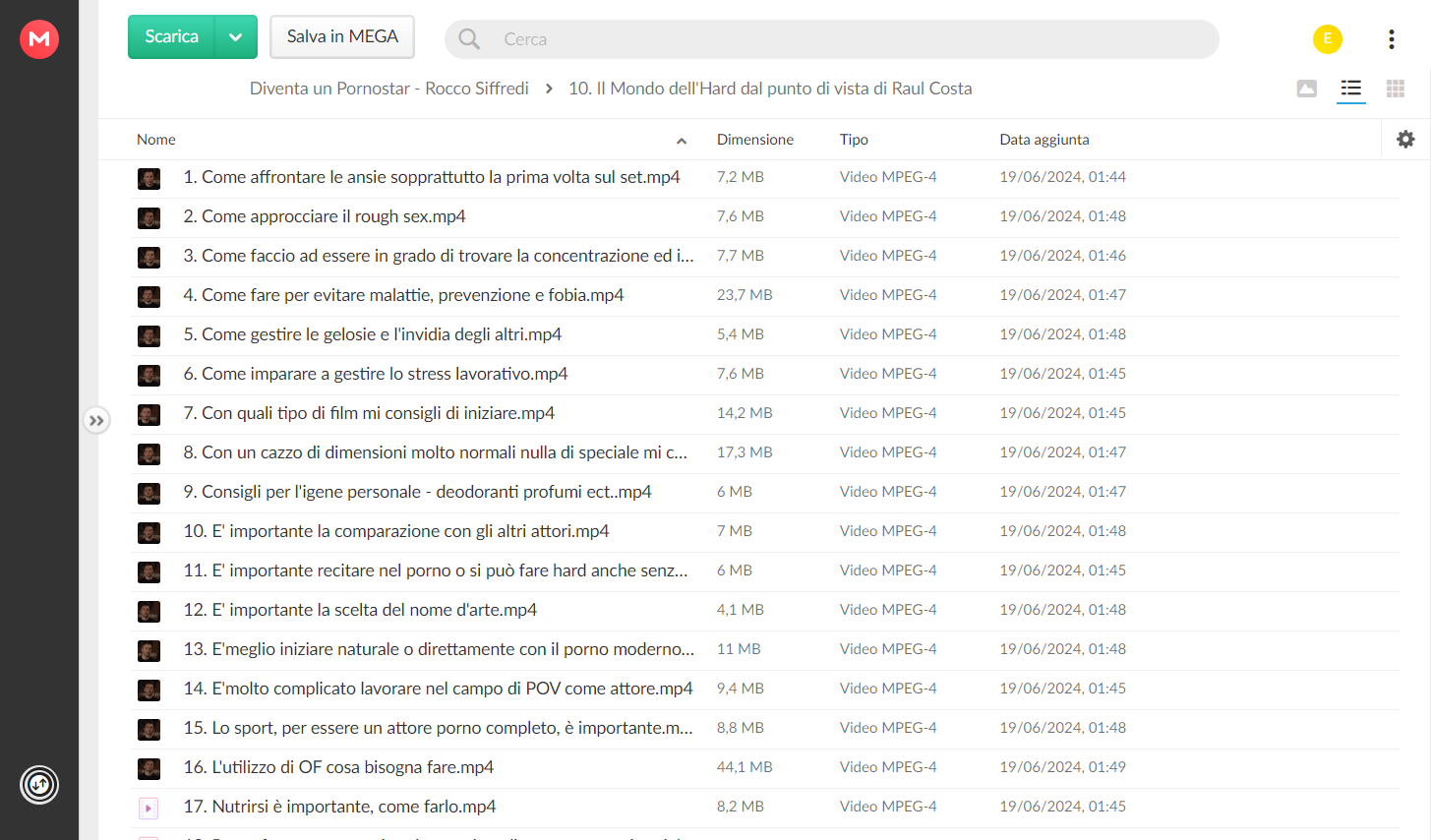Switch to image gallery view icon
1431x840 pixels.
(x=1307, y=89)
